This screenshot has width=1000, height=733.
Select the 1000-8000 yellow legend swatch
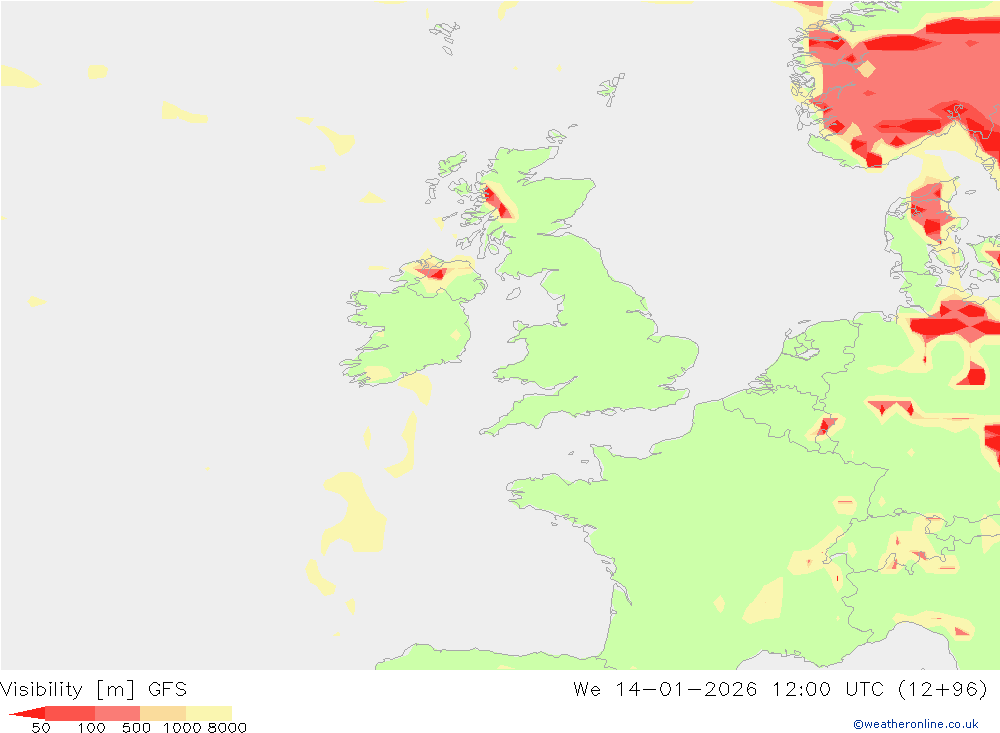click(x=209, y=713)
